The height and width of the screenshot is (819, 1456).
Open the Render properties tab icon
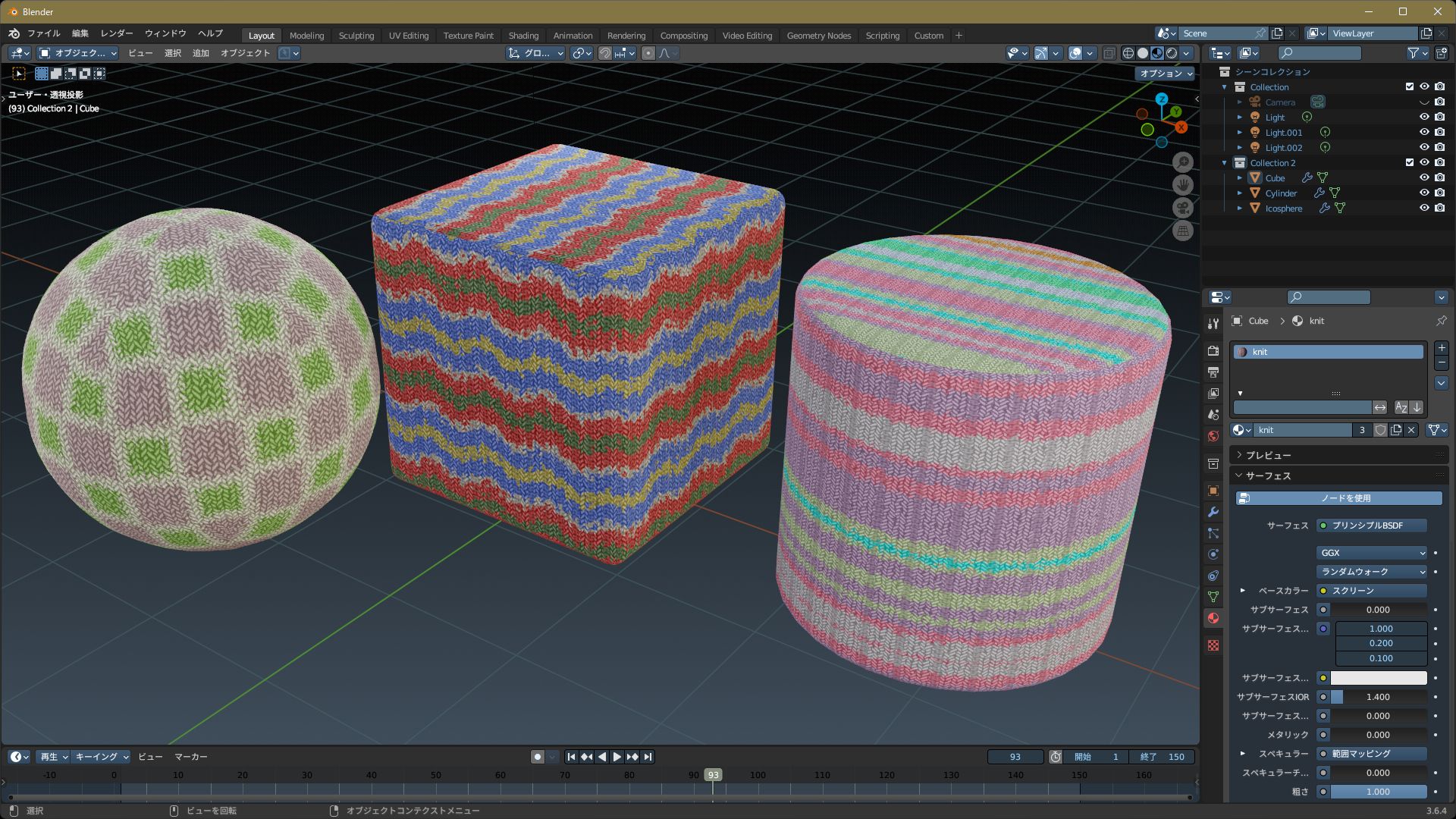[x=1213, y=351]
